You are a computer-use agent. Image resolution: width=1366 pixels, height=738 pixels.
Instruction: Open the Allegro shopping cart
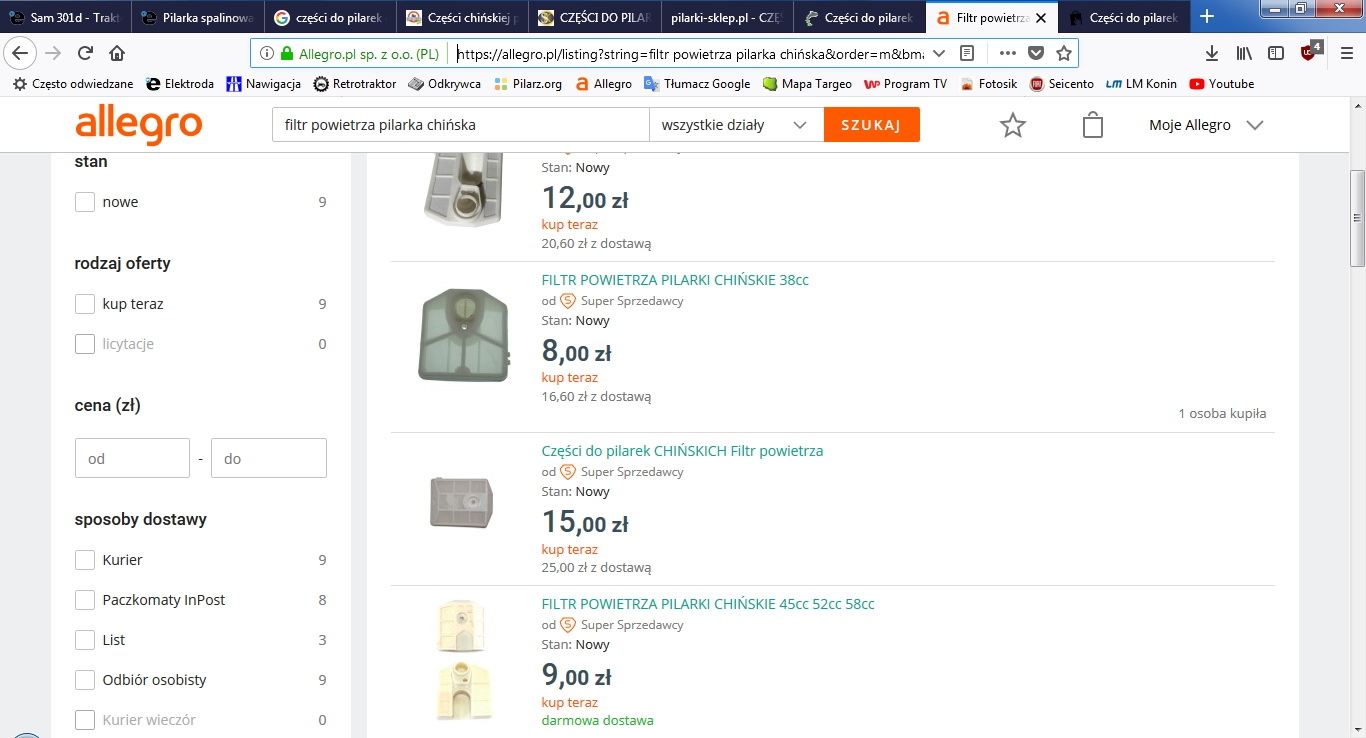click(1093, 125)
